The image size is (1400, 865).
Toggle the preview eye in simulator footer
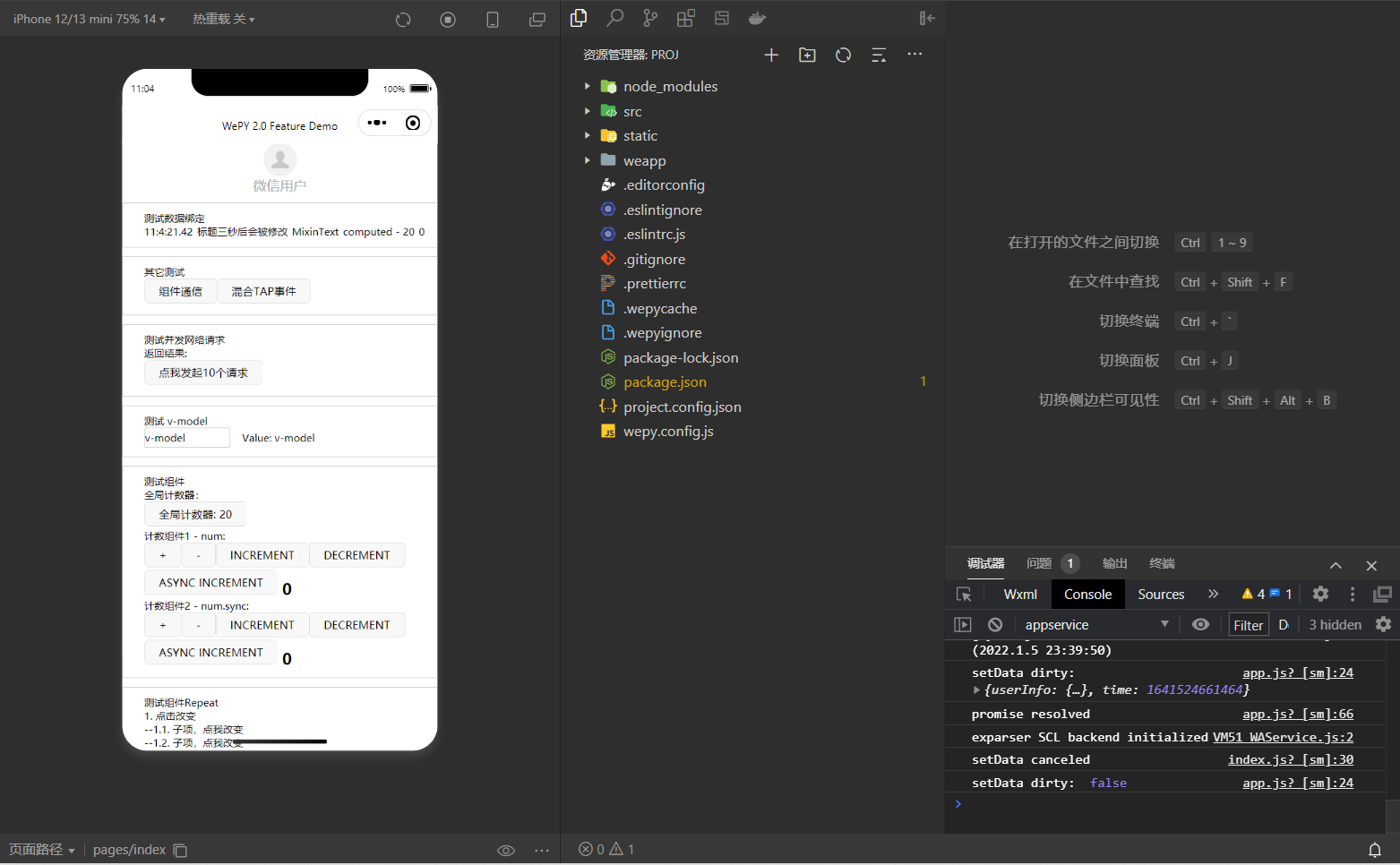click(506, 850)
